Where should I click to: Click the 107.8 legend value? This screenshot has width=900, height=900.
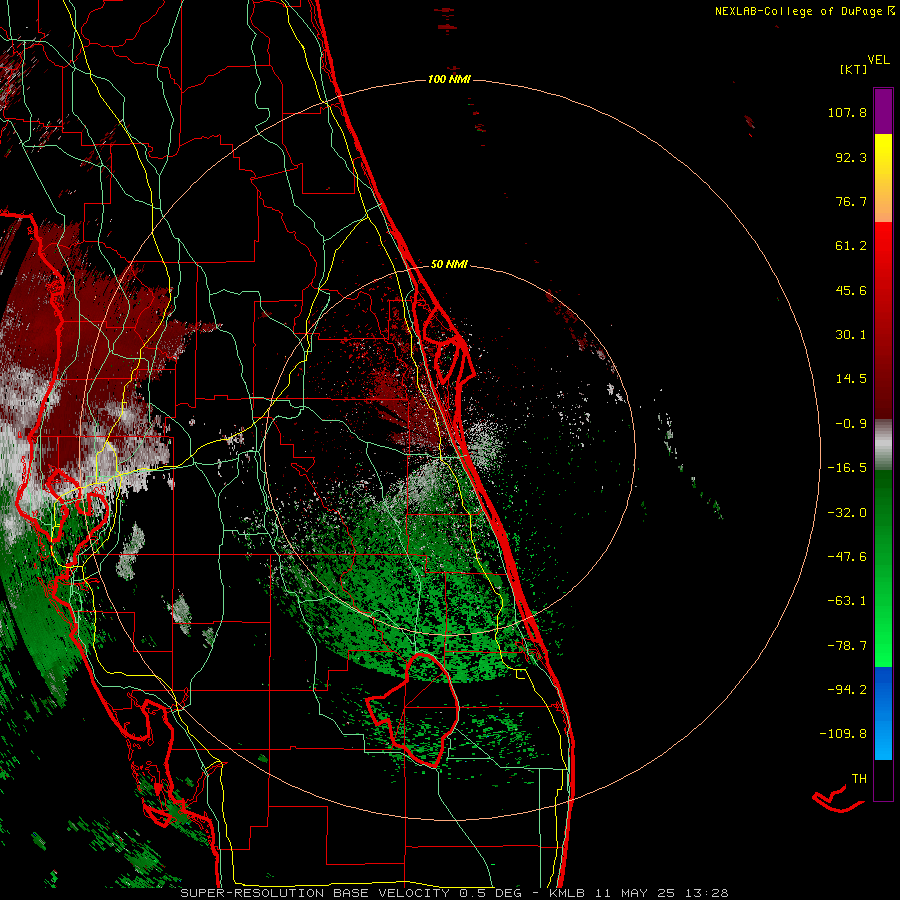click(x=847, y=112)
